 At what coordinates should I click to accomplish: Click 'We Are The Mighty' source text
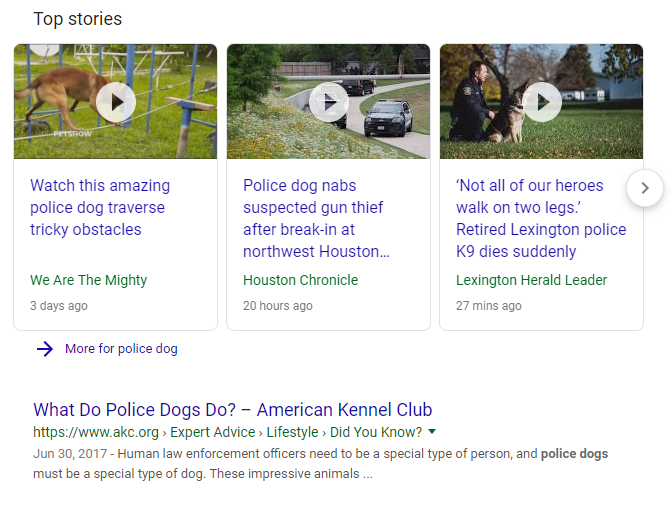pos(88,280)
